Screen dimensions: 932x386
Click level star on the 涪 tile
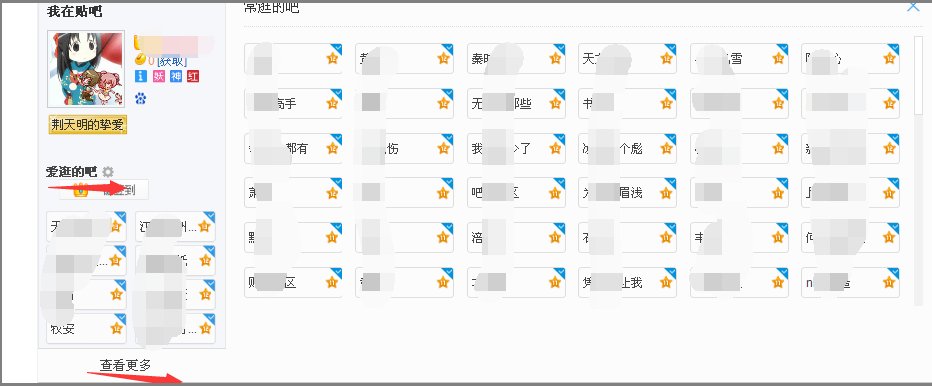point(555,237)
